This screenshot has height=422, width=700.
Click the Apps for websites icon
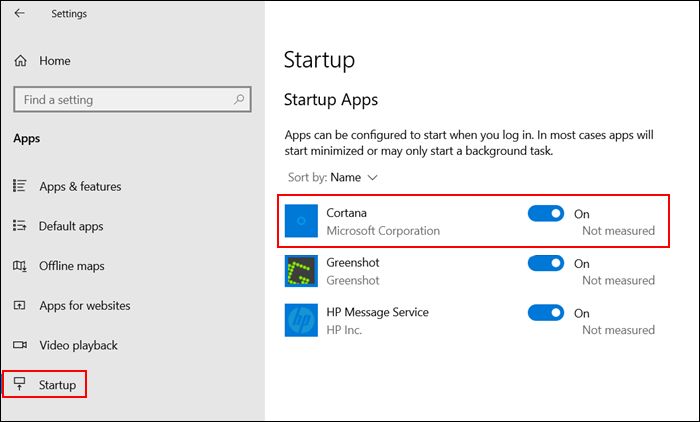(20, 305)
